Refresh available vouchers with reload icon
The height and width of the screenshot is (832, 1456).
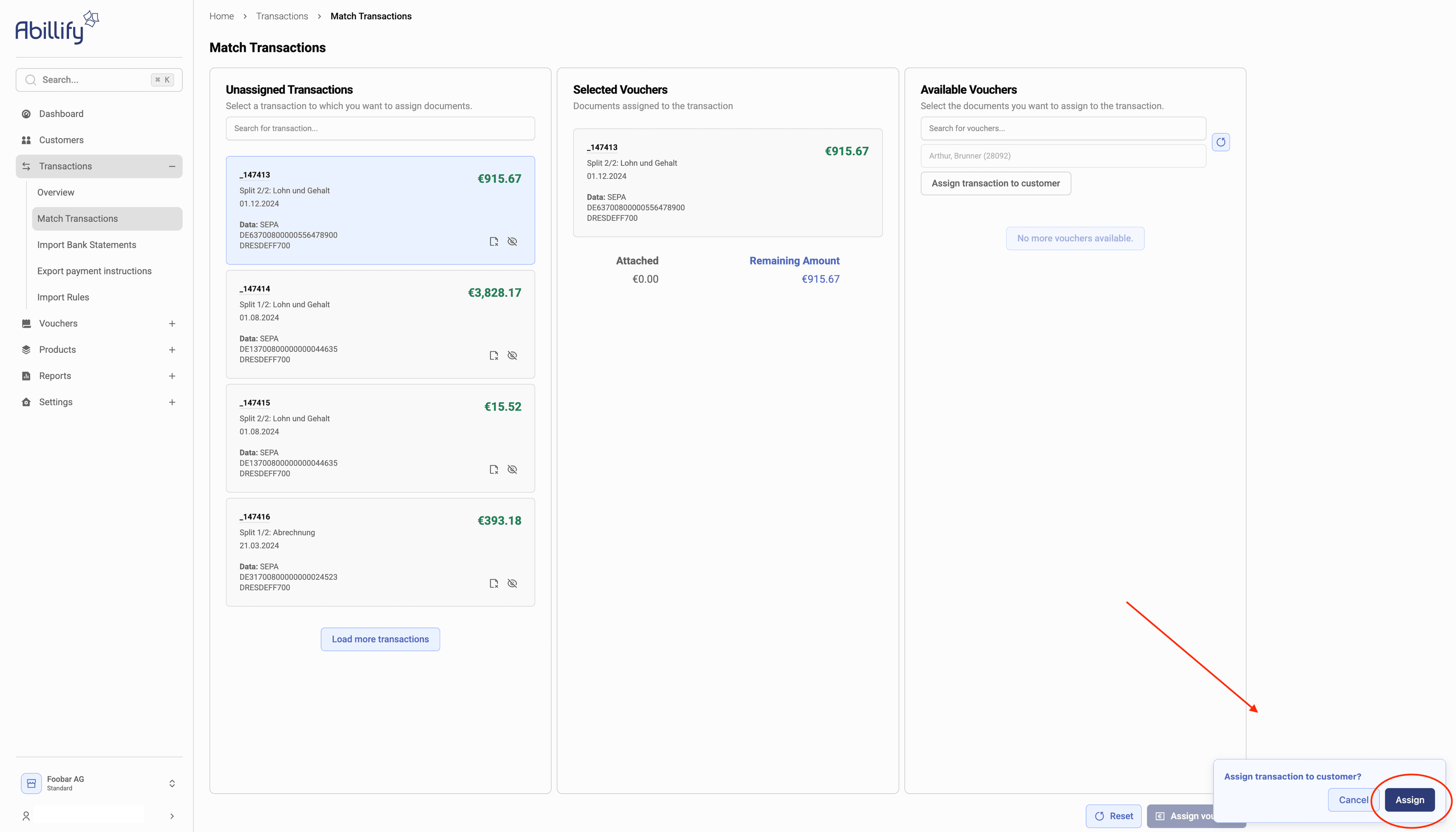click(1221, 142)
